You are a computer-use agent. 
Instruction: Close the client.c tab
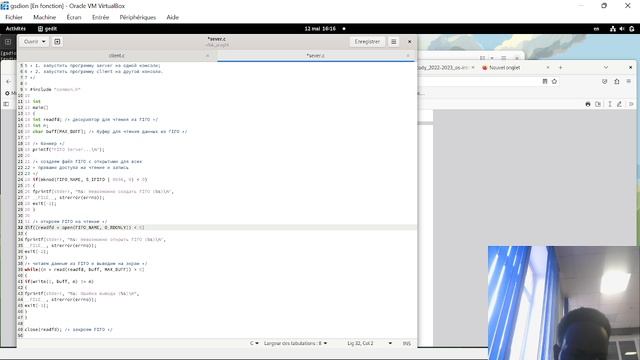pos(208,56)
